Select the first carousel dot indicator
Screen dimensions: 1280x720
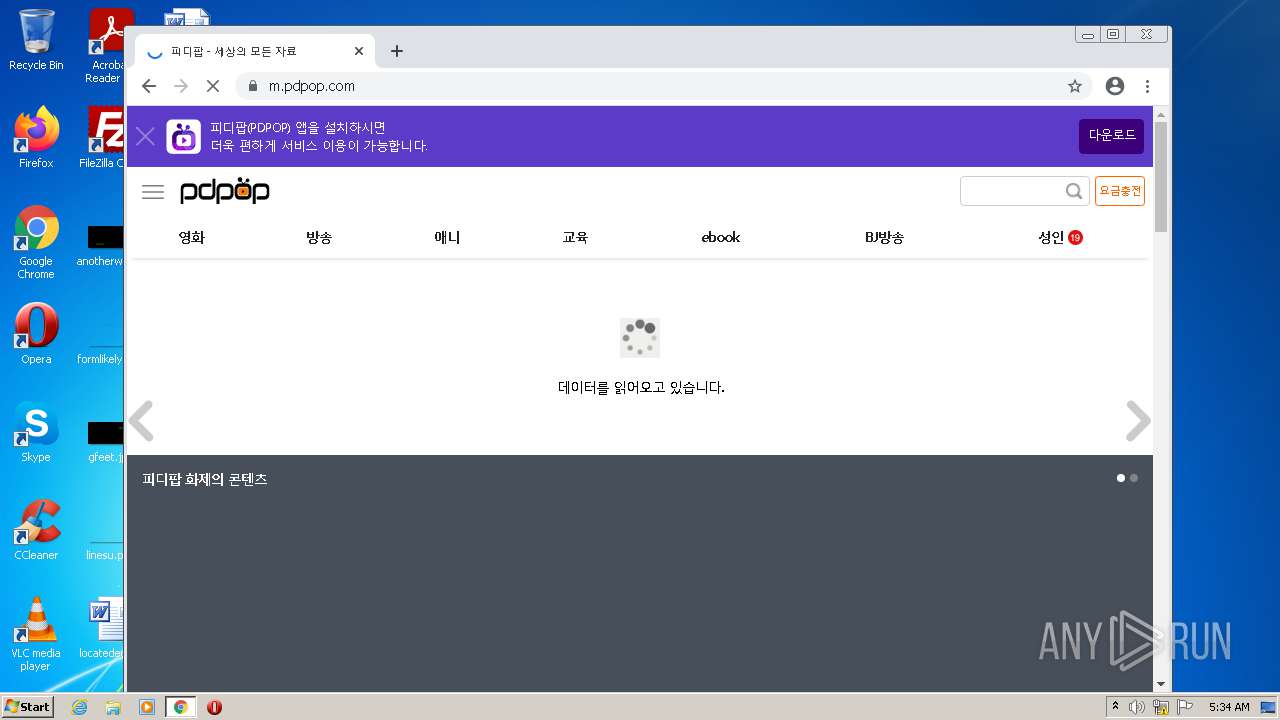(1121, 478)
